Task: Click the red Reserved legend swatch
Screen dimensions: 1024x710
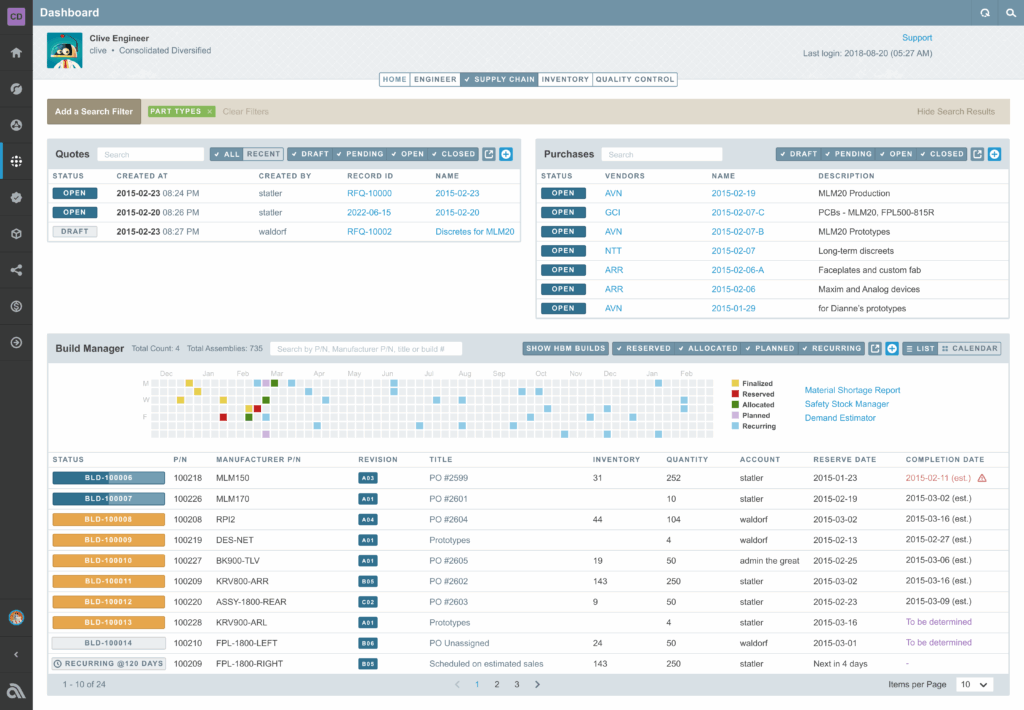Action: [736, 394]
